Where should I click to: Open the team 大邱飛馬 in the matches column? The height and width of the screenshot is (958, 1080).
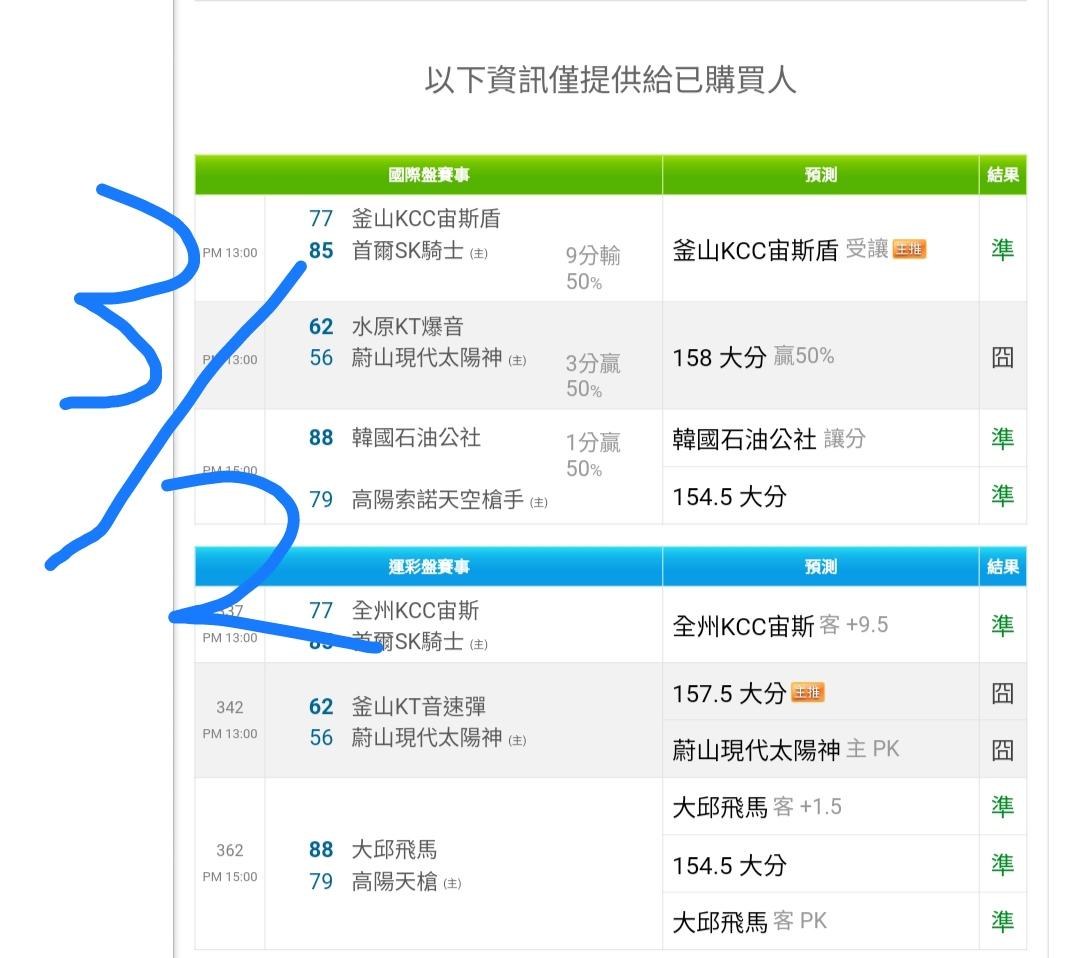pyautogui.click(x=394, y=849)
